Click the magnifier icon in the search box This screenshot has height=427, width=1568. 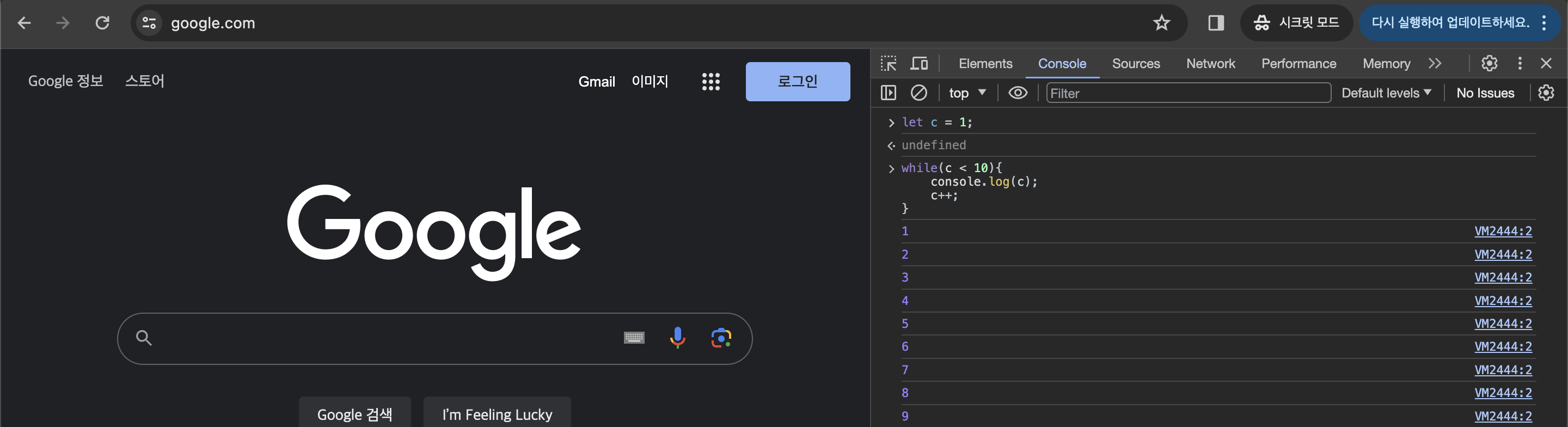144,338
